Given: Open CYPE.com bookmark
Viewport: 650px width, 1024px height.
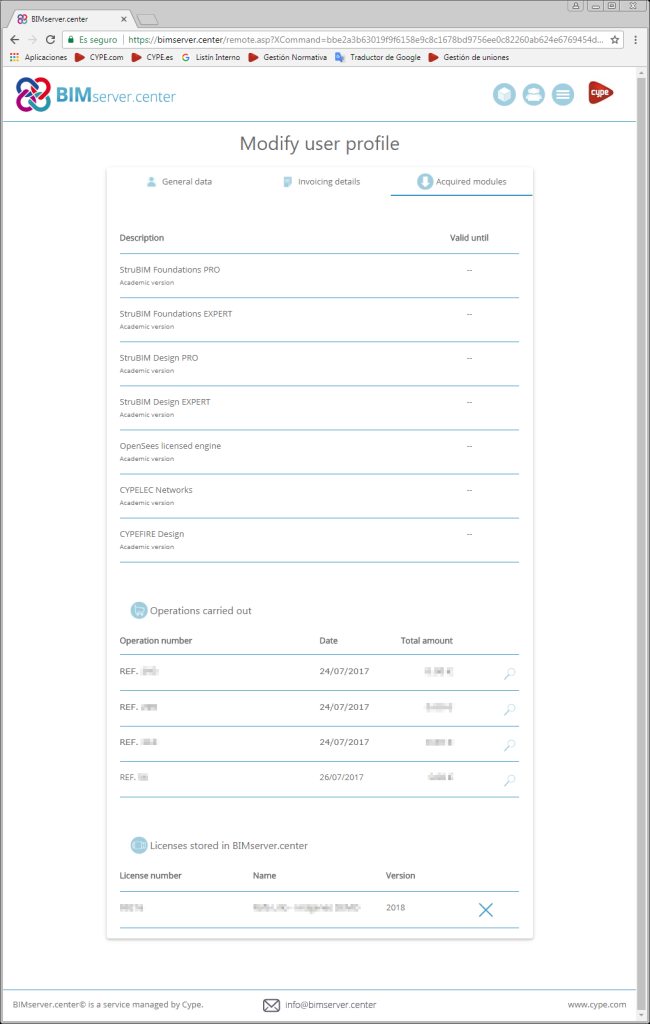Looking at the screenshot, I should point(99,57).
